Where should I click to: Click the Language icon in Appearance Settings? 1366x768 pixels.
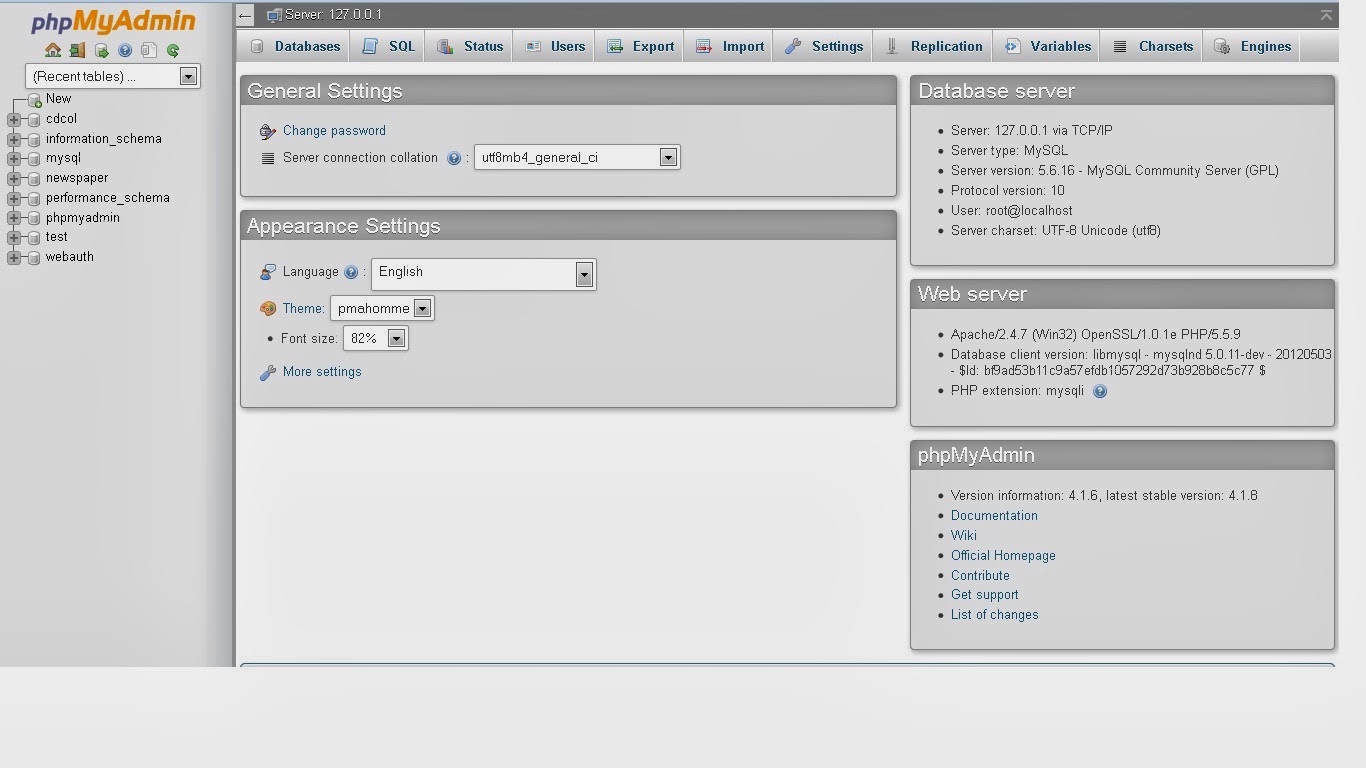point(267,272)
